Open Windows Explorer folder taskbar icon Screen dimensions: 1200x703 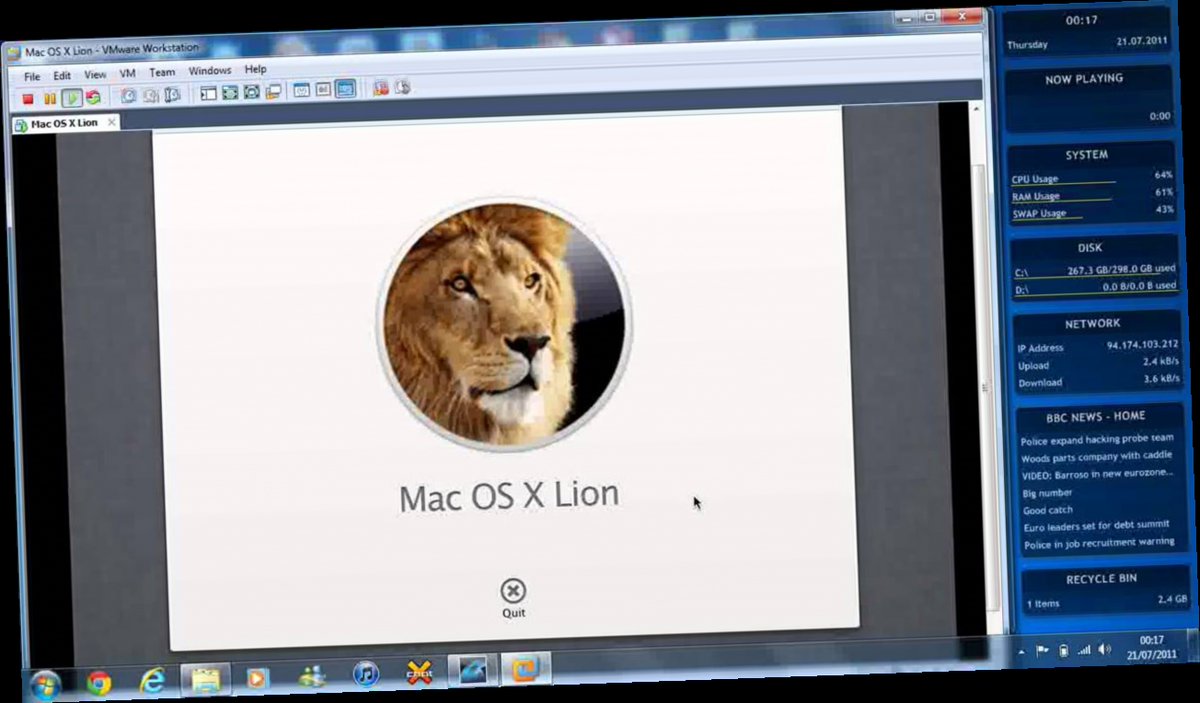pos(206,680)
